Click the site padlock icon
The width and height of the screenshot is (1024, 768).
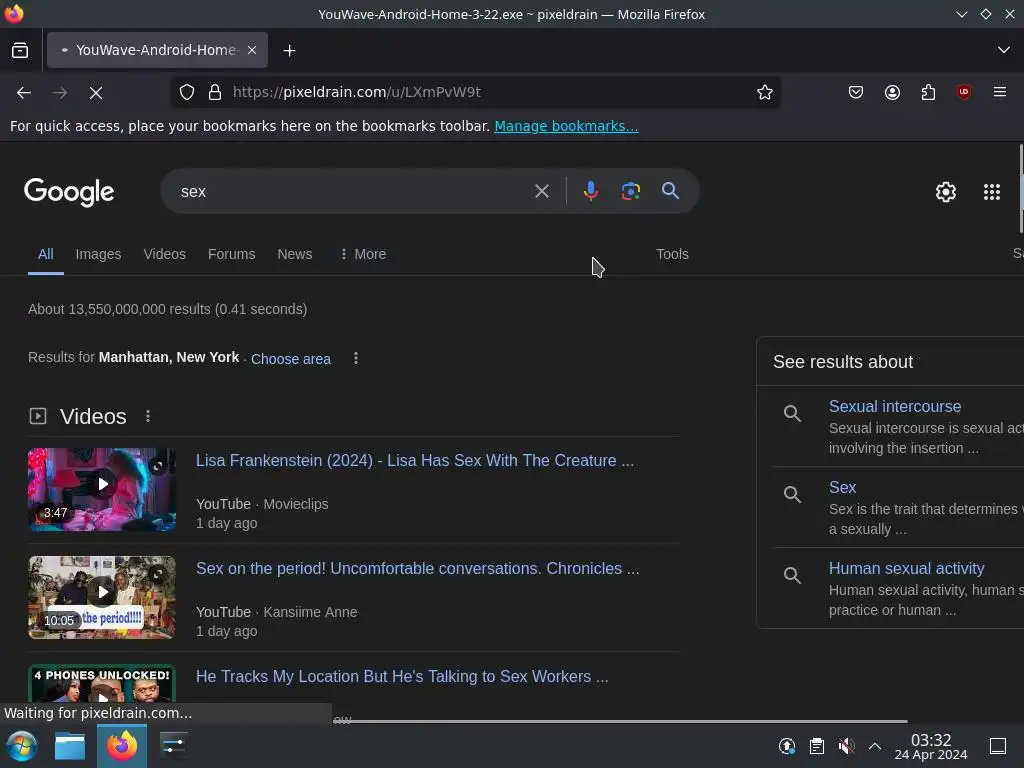click(215, 92)
